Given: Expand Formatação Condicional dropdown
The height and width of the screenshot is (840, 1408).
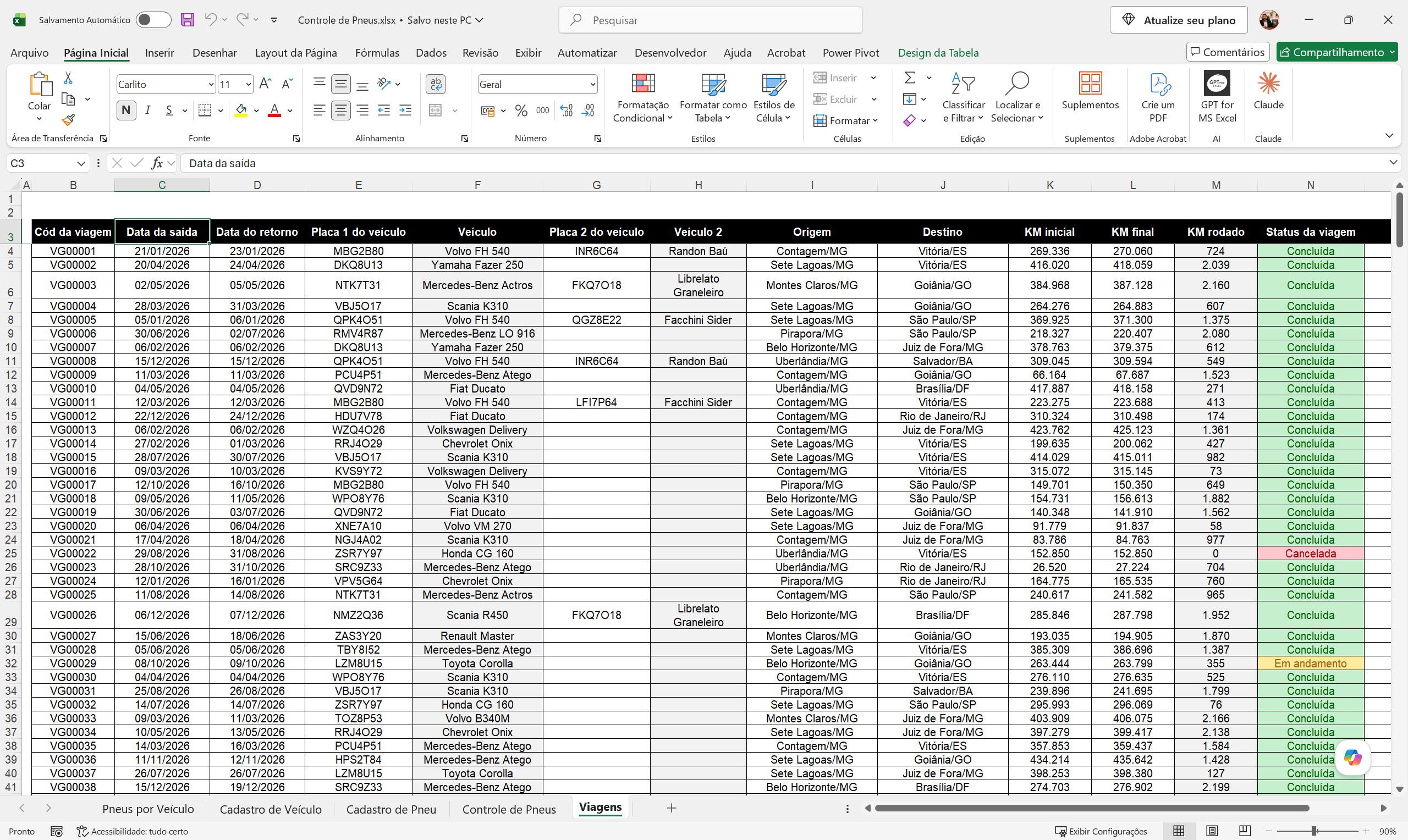Looking at the screenshot, I should [642, 112].
